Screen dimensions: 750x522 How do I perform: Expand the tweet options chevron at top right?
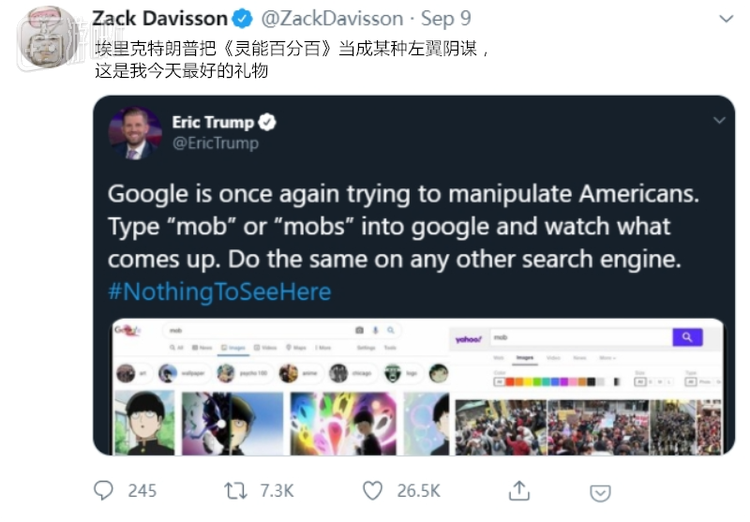tap(726, 19)
